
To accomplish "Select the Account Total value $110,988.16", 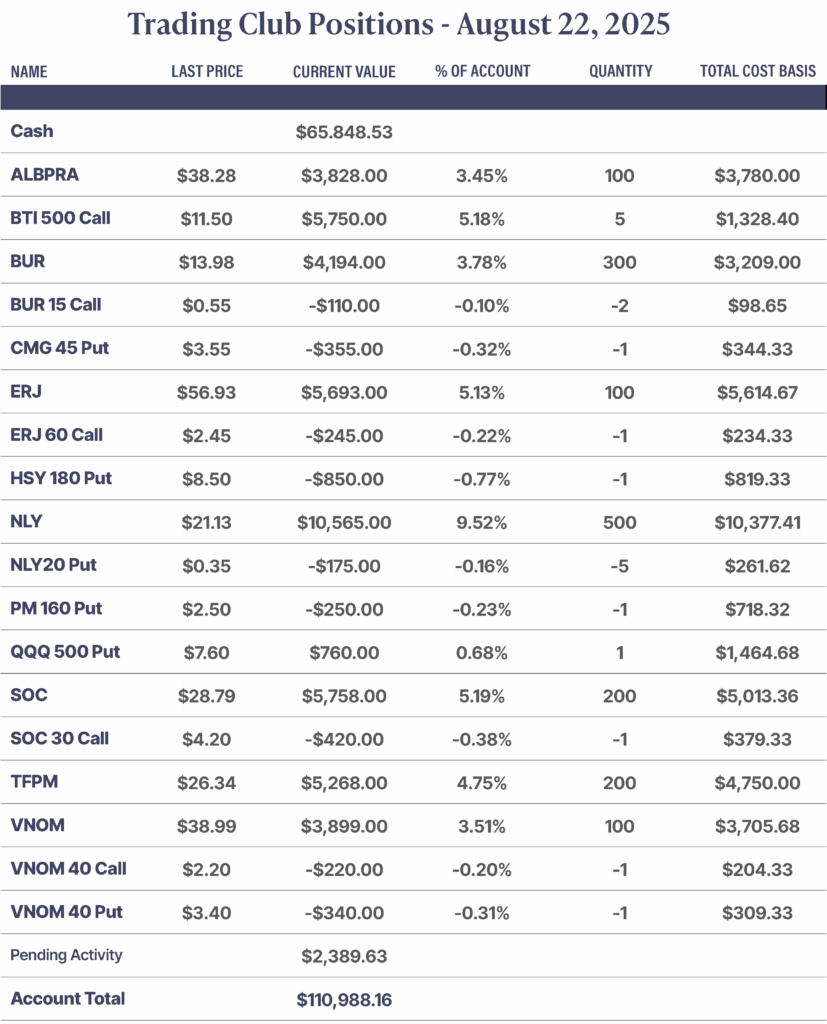I will pyautogui.click(x=344, y=1000).
